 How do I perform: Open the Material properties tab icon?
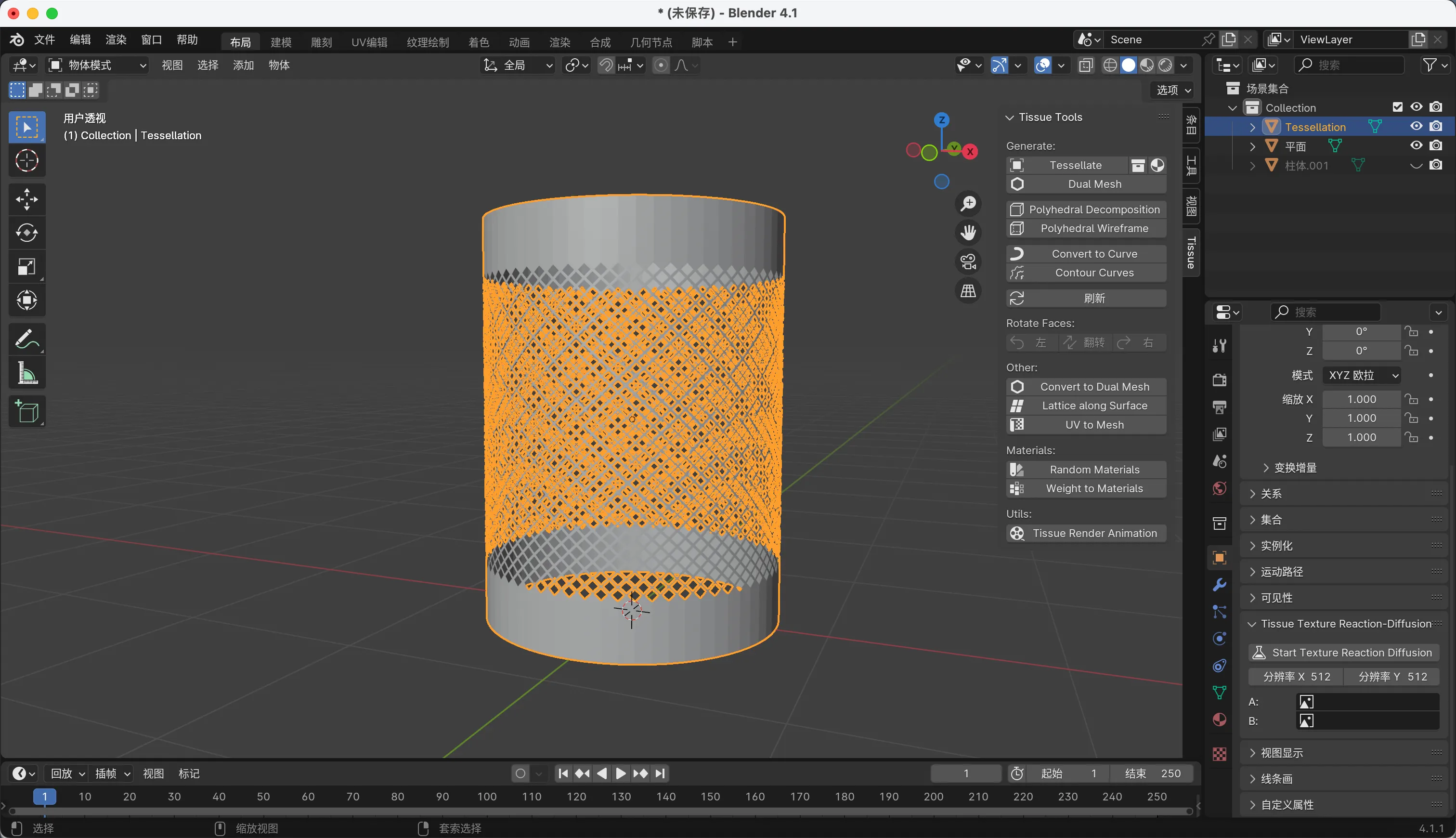[1219, 720]
